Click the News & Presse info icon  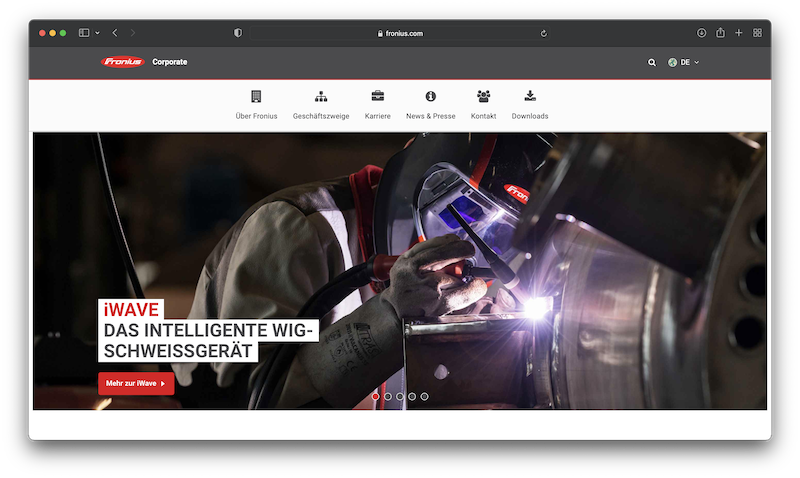tap(431, 96)
